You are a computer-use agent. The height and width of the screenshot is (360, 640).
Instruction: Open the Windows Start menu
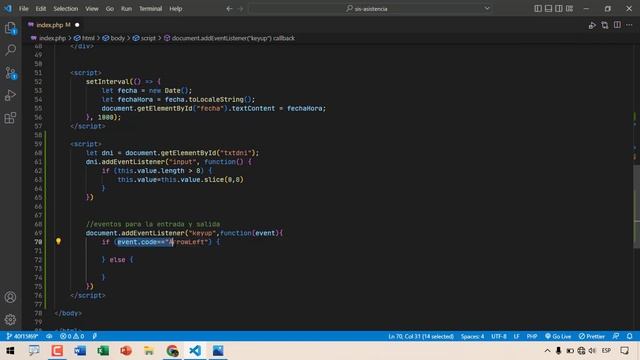pos(10,351)
